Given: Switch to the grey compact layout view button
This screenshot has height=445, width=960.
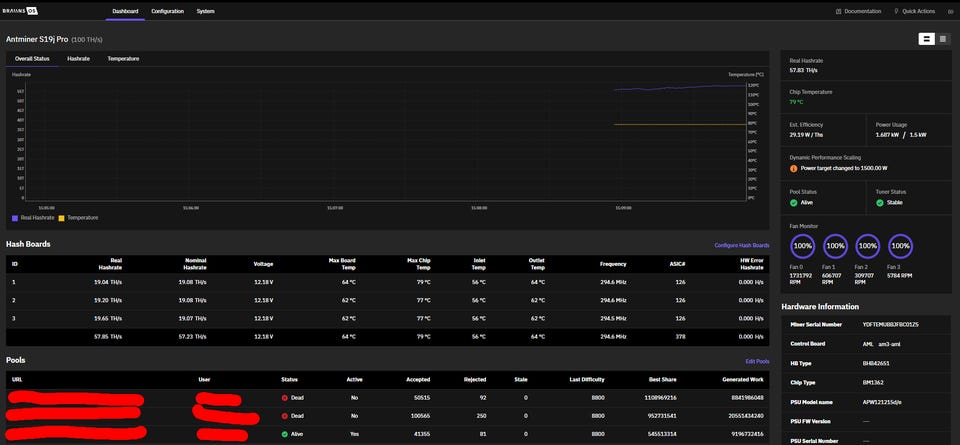Looking at the screenshot, I should [x=943, y=39].
